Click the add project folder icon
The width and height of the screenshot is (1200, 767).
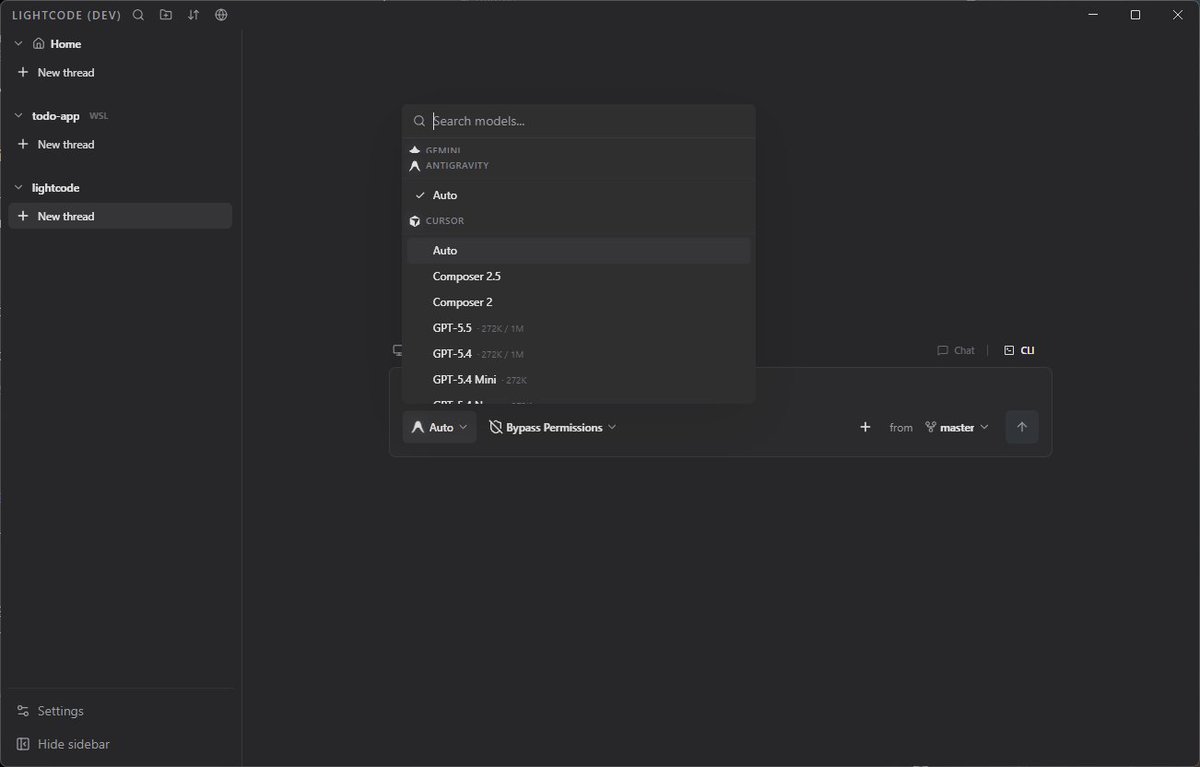166,15
